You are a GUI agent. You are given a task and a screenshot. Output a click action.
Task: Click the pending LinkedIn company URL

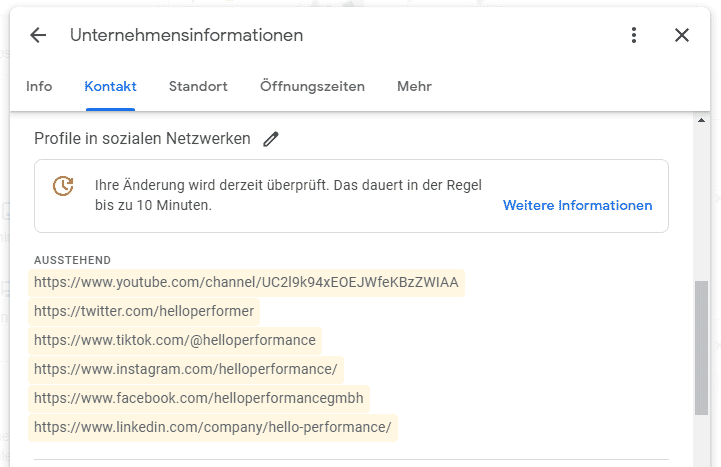coord(213,427)
